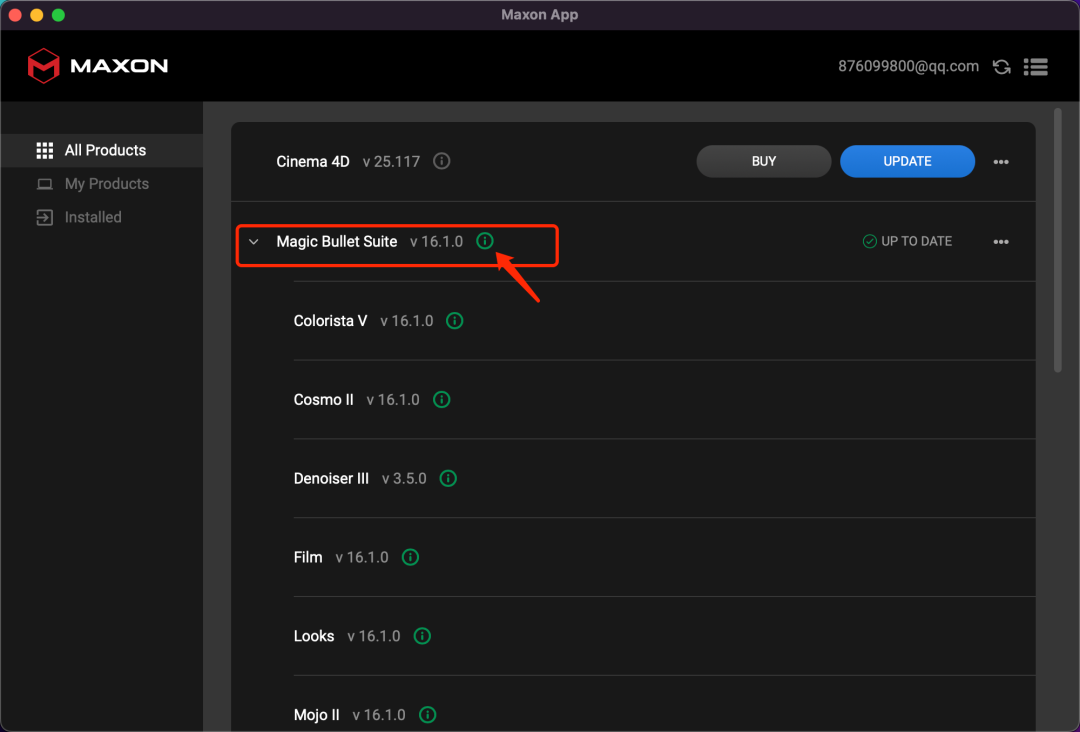Show info for Colorista V
Image resolution: width=1080 pixels, height=732 pixels.
(454, 321)
